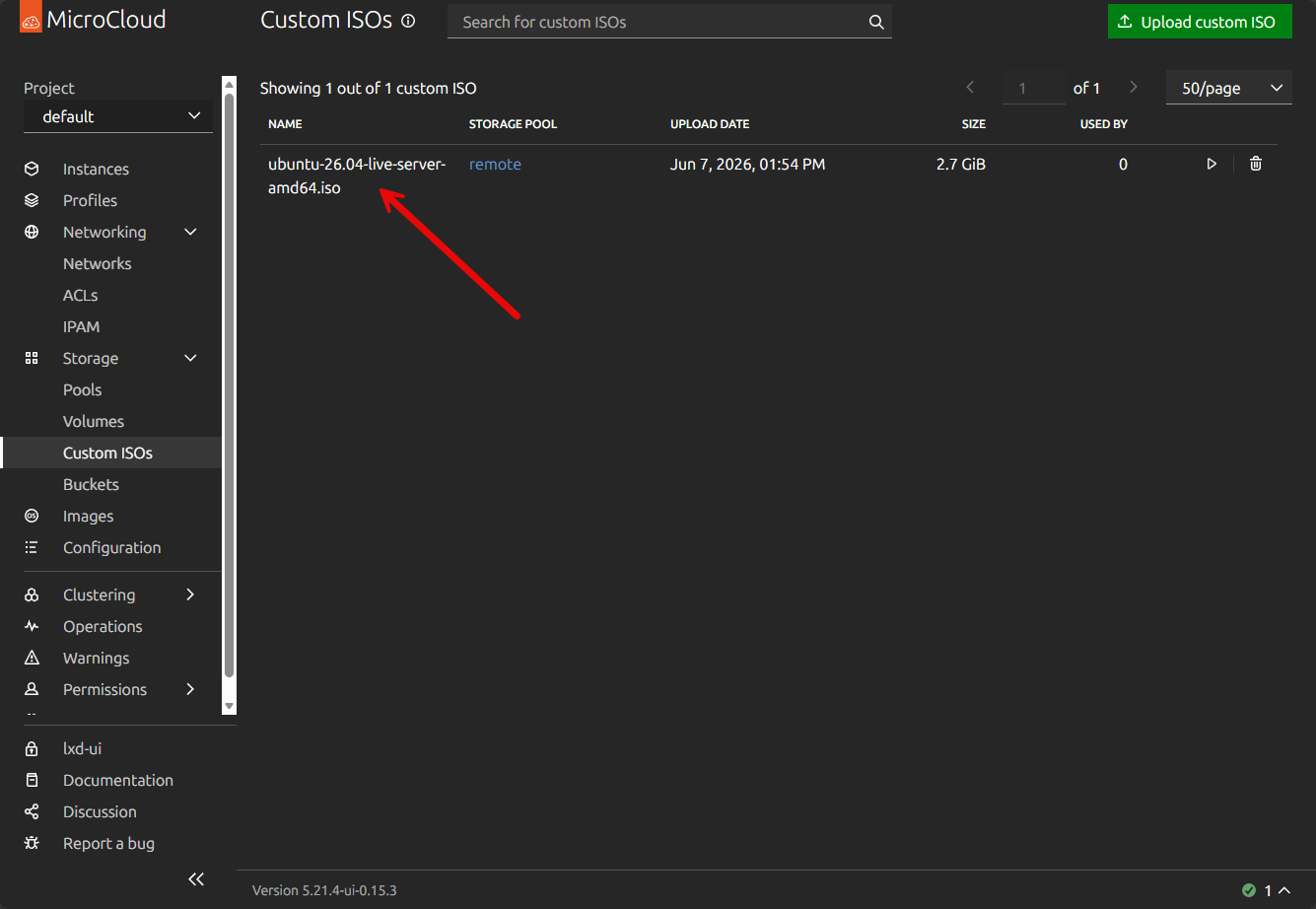This screenshot has height=909, width=1316.
Task: Click the search magnifier icon
Action: (x=875, y=22)
